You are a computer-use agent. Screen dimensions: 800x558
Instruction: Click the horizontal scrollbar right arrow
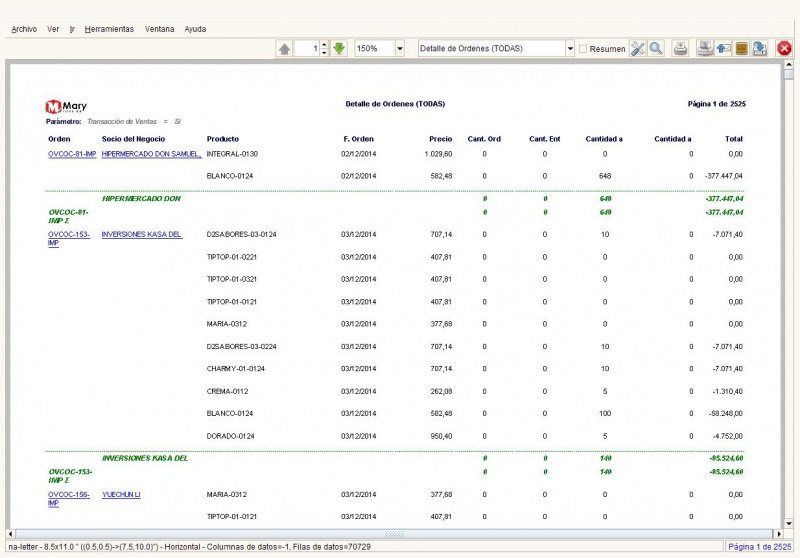tap(779, 534)
